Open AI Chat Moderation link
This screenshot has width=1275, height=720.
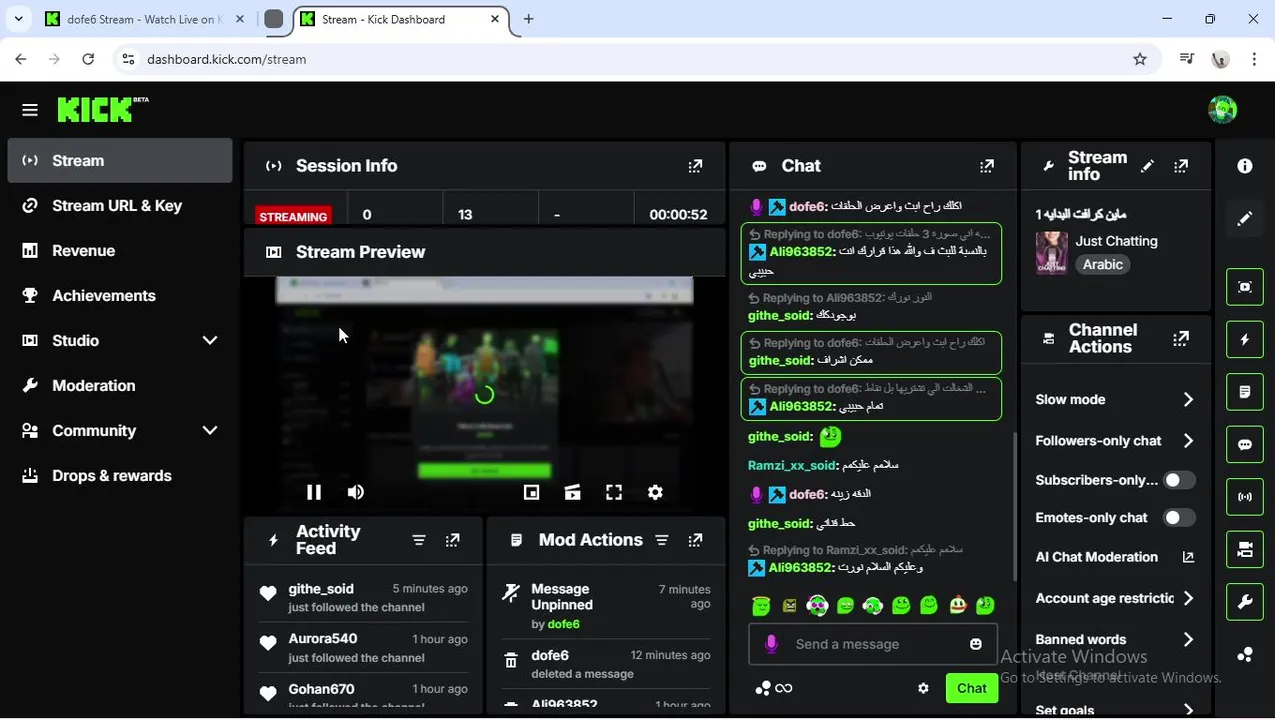point(1115,557)
